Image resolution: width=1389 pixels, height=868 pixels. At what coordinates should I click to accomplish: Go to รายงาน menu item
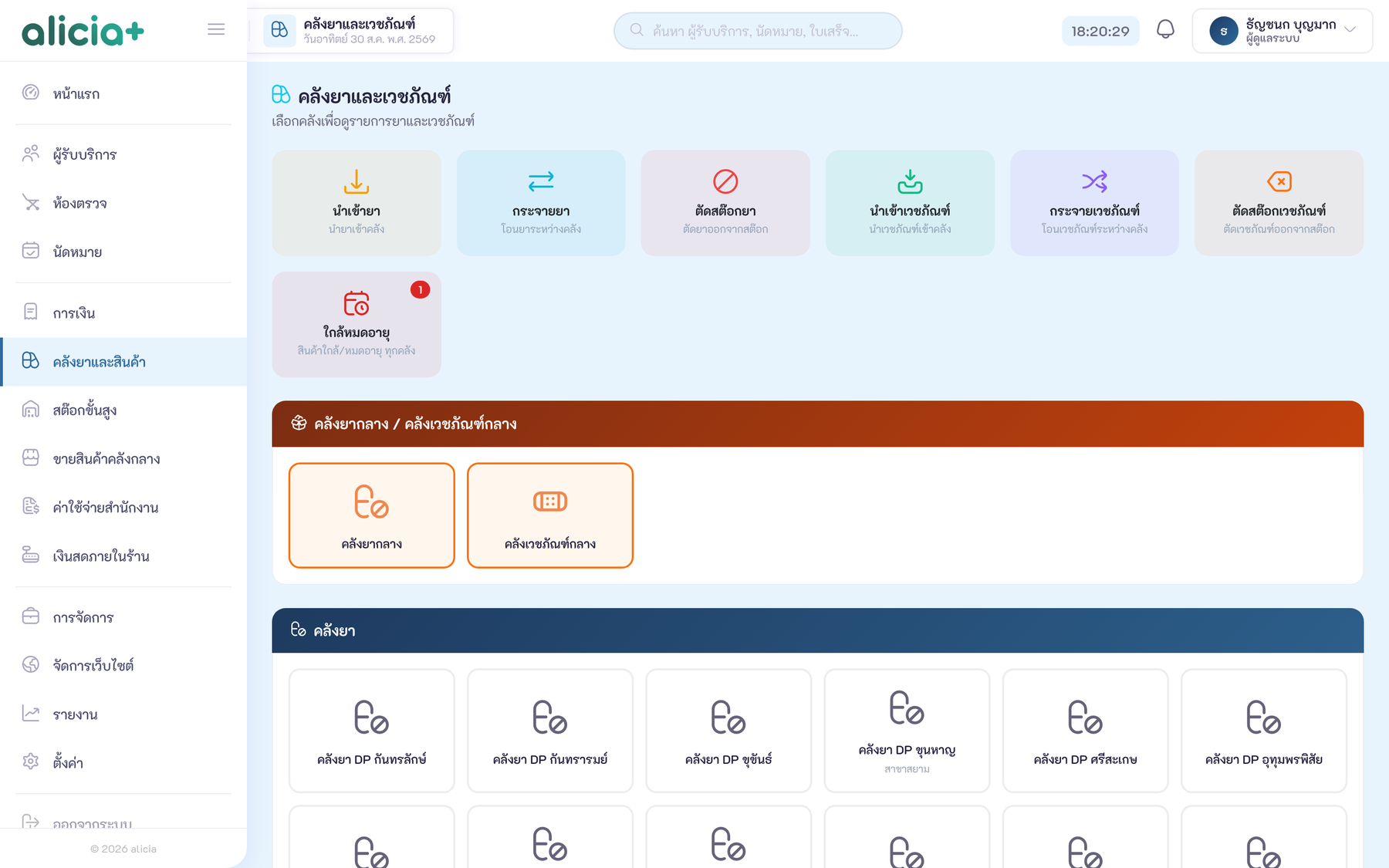(x=123, y=714)
